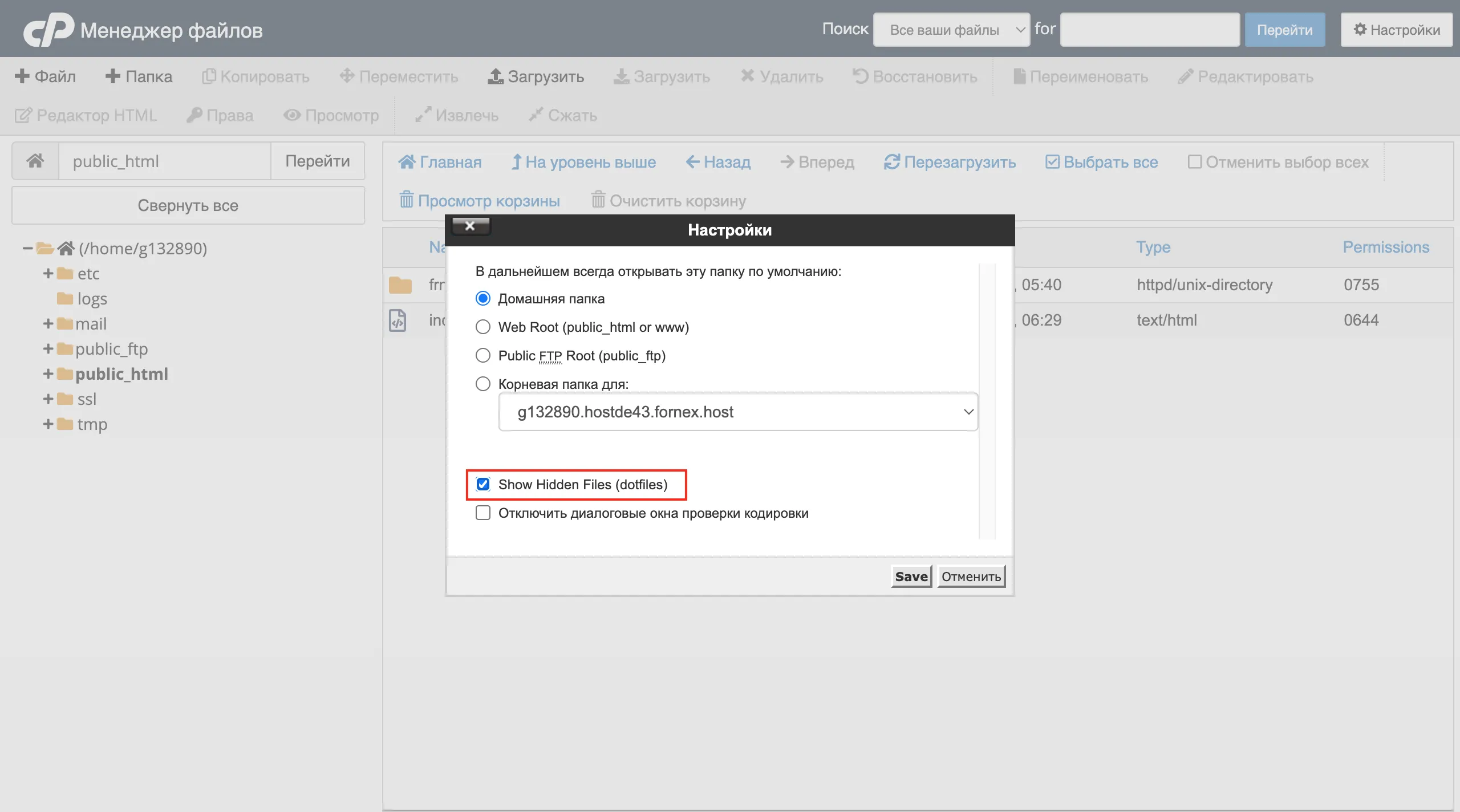Image resolution: width=1460 pixels, height=812 pixels.
Task: Open the g132890.hostde43.fornex.host domain dropdown
Action: 738,412
